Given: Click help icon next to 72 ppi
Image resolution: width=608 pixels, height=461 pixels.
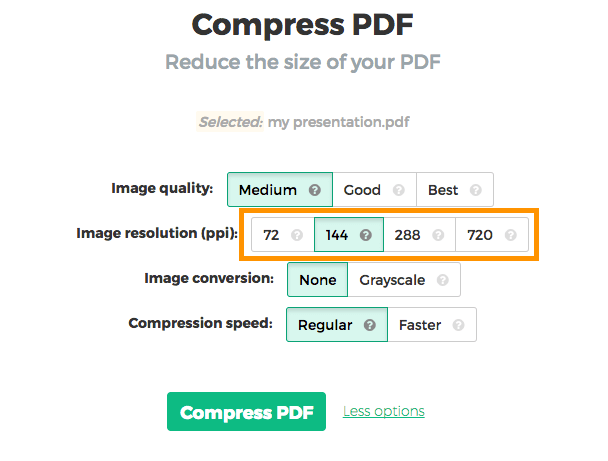Looking at the screenshot, I should click(296, 236).
